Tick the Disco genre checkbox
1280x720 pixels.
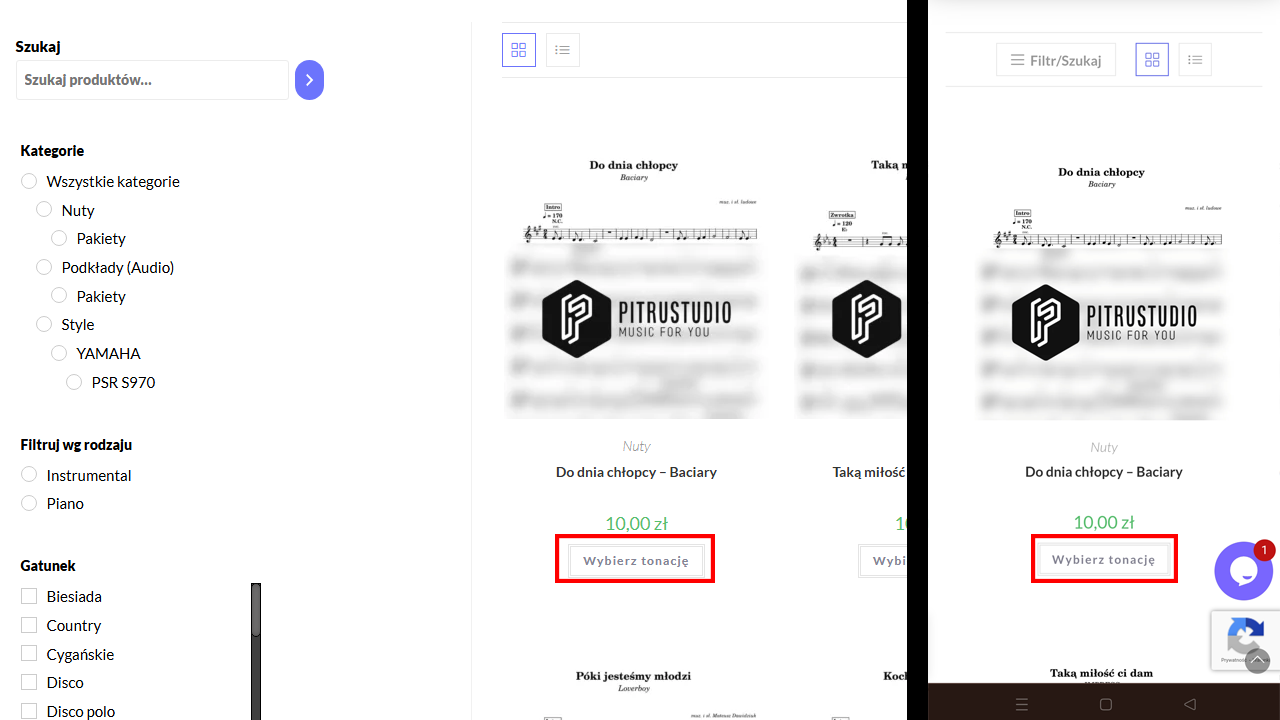click(x=29, y=682)
